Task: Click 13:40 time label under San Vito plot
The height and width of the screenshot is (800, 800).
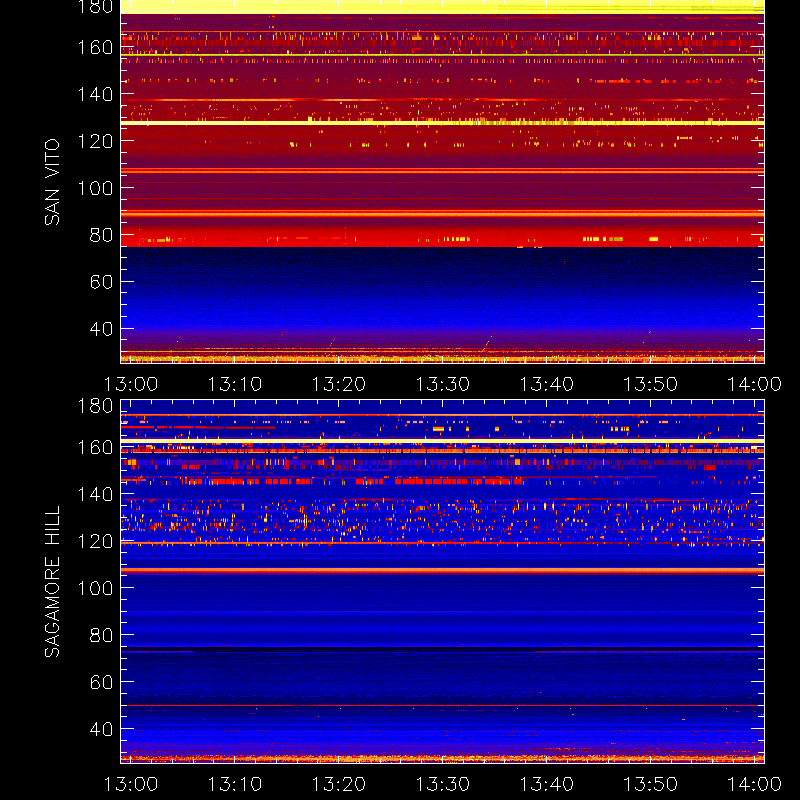Action: coord(546,384)
